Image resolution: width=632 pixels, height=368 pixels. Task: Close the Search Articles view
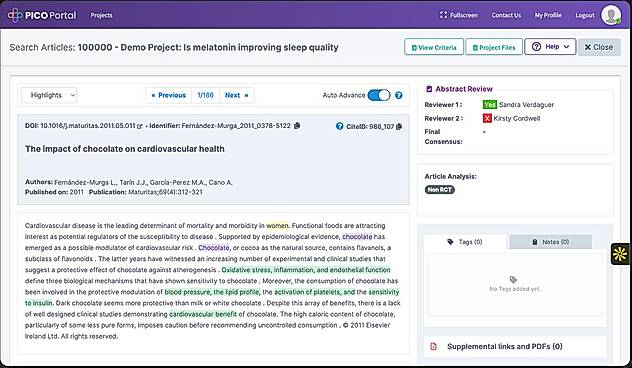(599, 47)
